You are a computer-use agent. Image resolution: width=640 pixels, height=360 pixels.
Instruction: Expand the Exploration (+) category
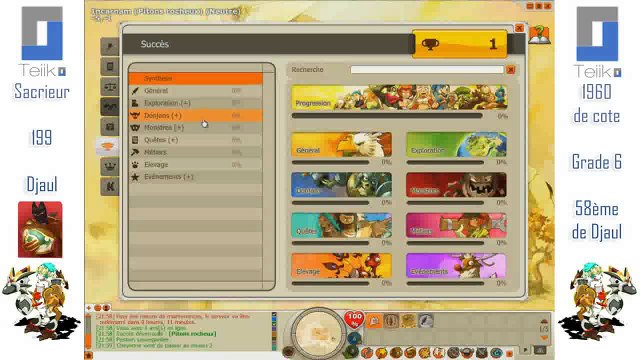[196, 103]
